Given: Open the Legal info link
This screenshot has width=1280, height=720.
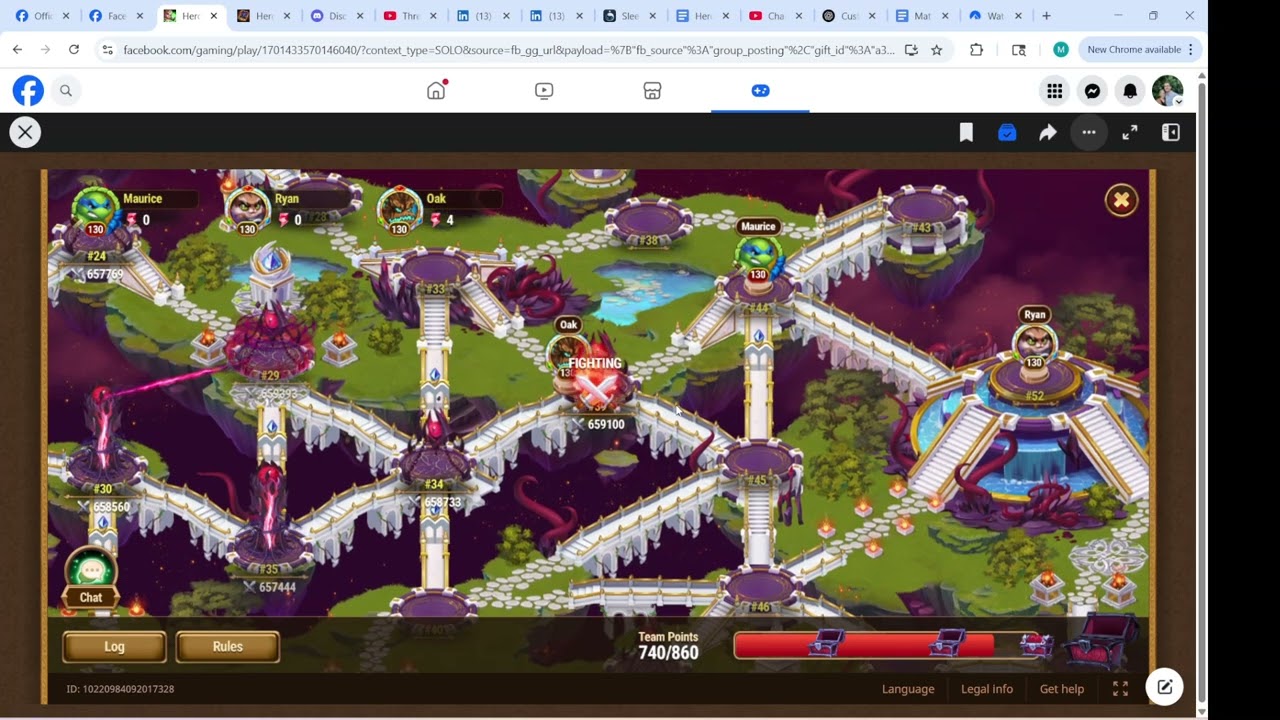Looking at the screenshot, I should click(x=987, y=689).
